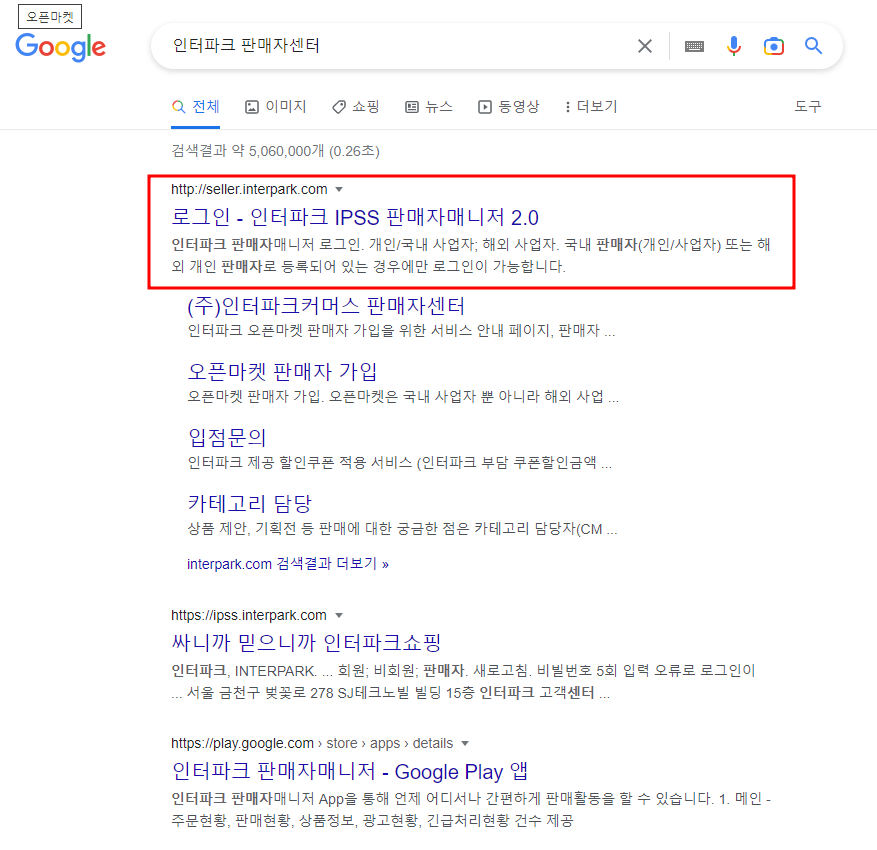The height and width of the screenshot is (850, 877).
Task: Open (주)인터파크커머스 판매자센터 sitelink
Action: (x=326, y=306)
